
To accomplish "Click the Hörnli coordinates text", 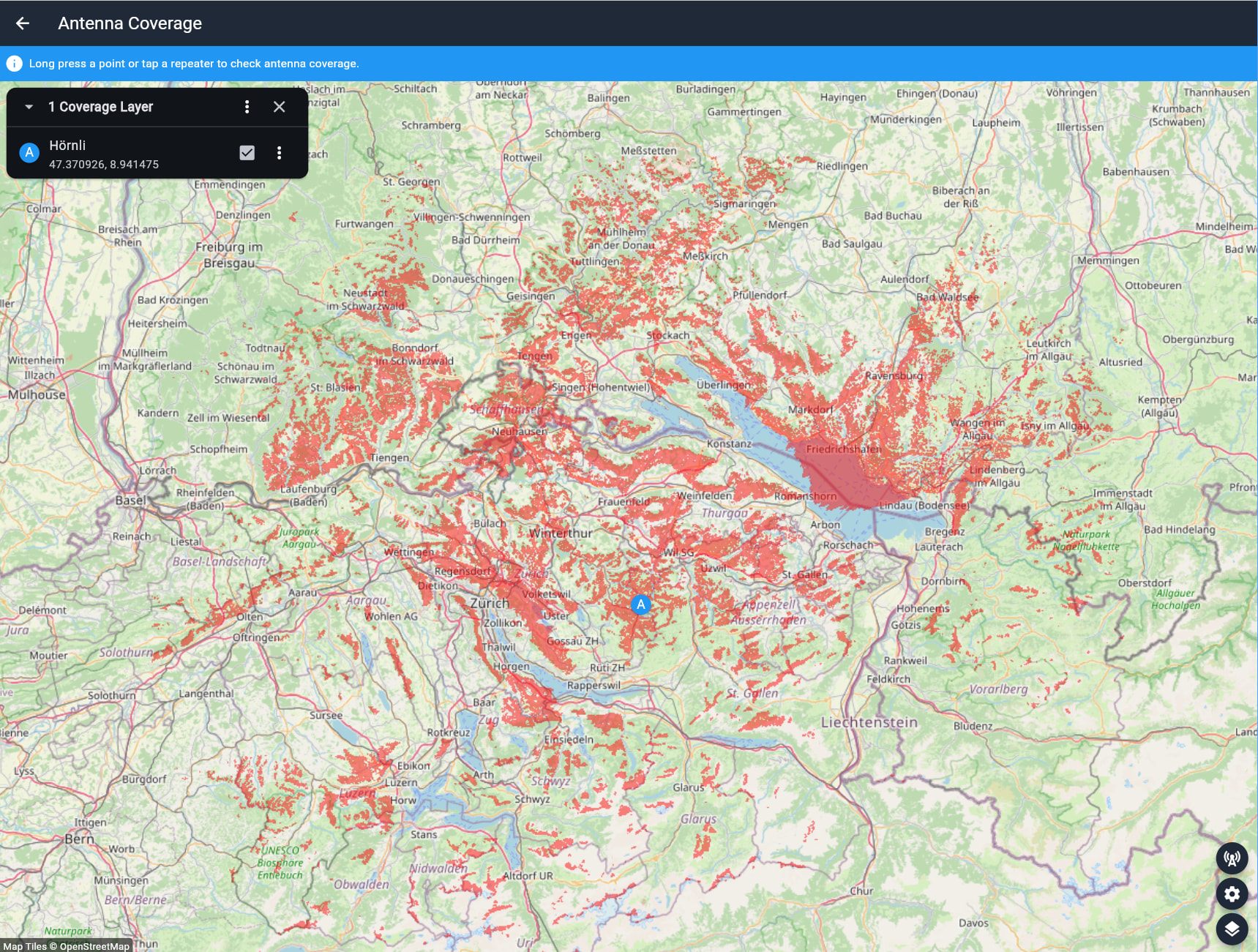I will tap(104, 165).
